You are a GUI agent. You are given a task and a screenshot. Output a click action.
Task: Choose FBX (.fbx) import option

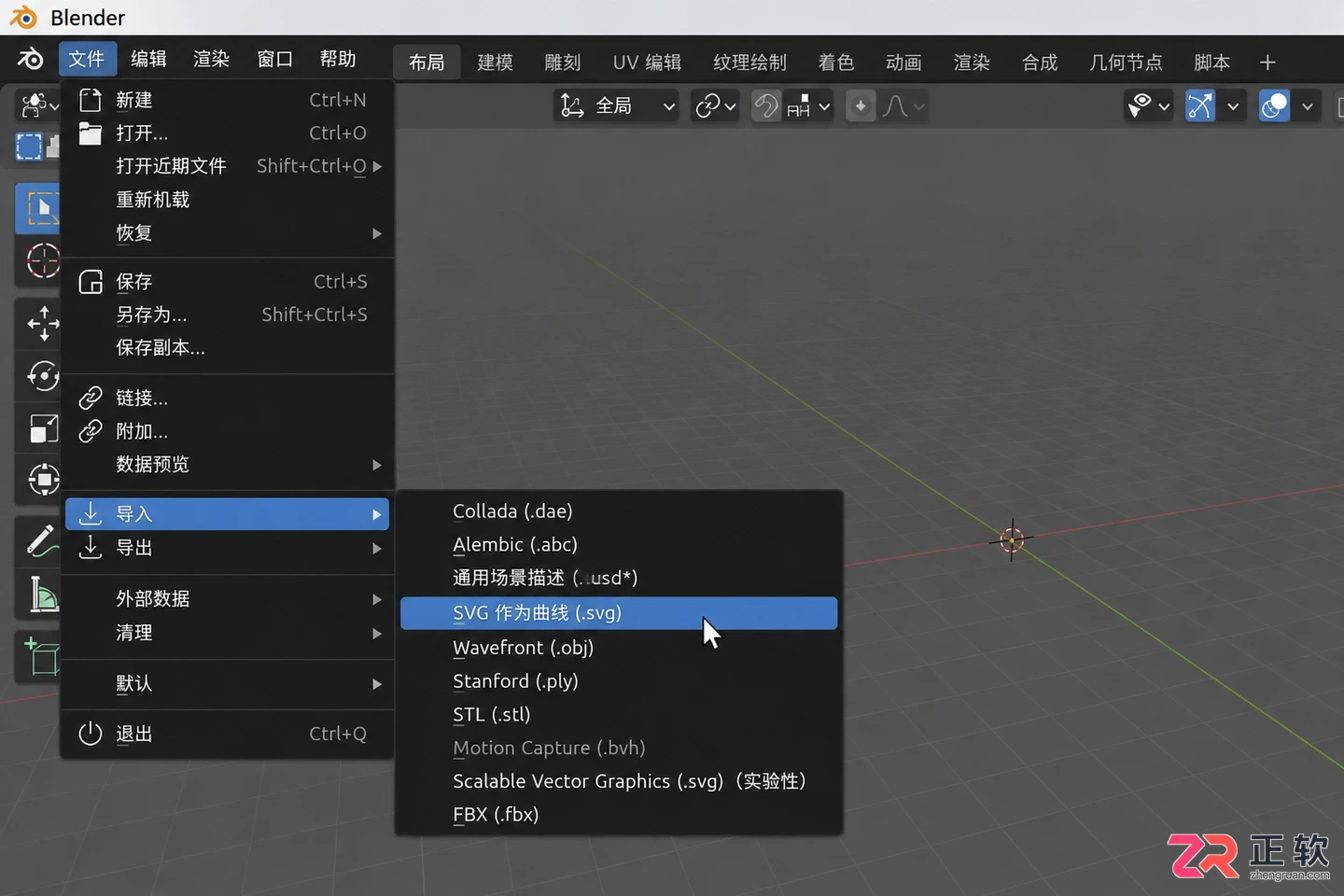point(619,815)
